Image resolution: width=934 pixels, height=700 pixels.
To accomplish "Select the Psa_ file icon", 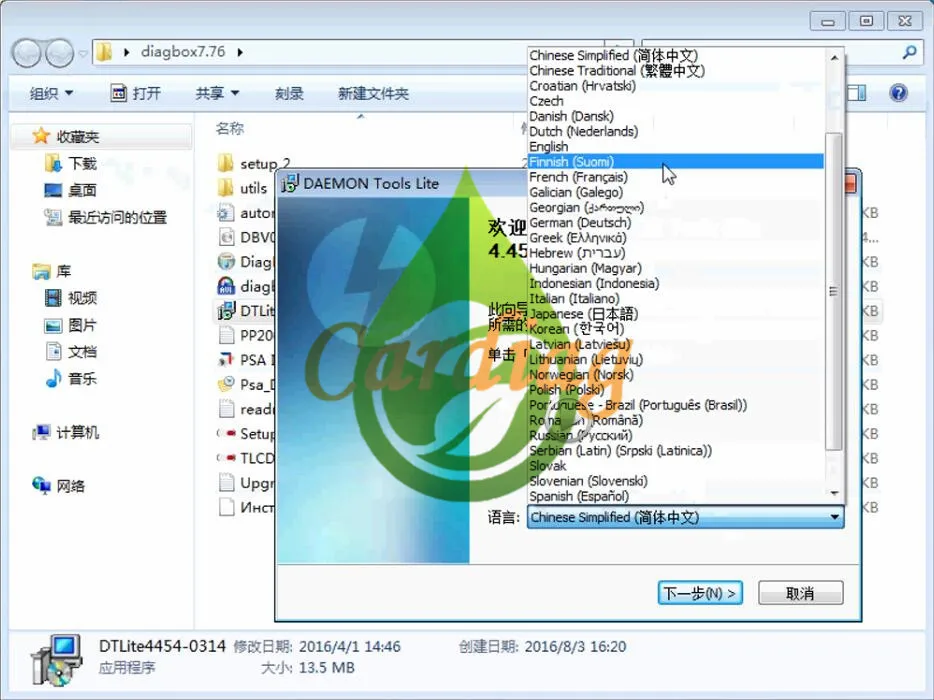I will point(226,384).
